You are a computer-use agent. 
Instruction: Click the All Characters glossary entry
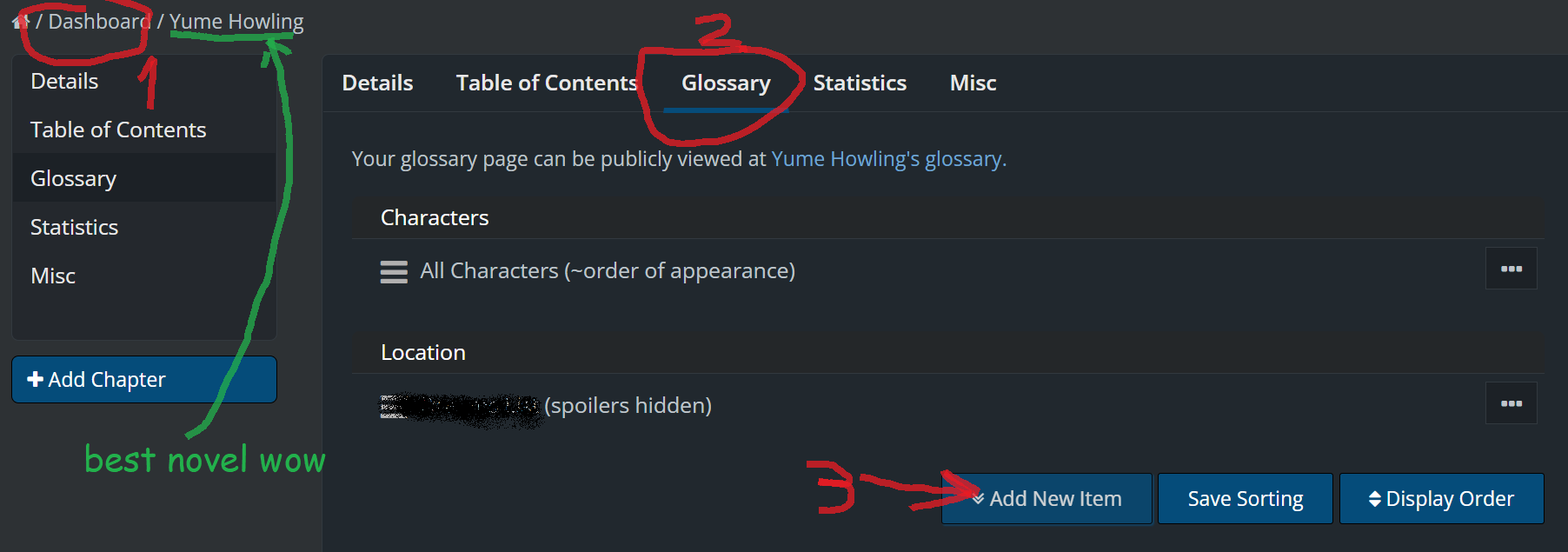607,271
